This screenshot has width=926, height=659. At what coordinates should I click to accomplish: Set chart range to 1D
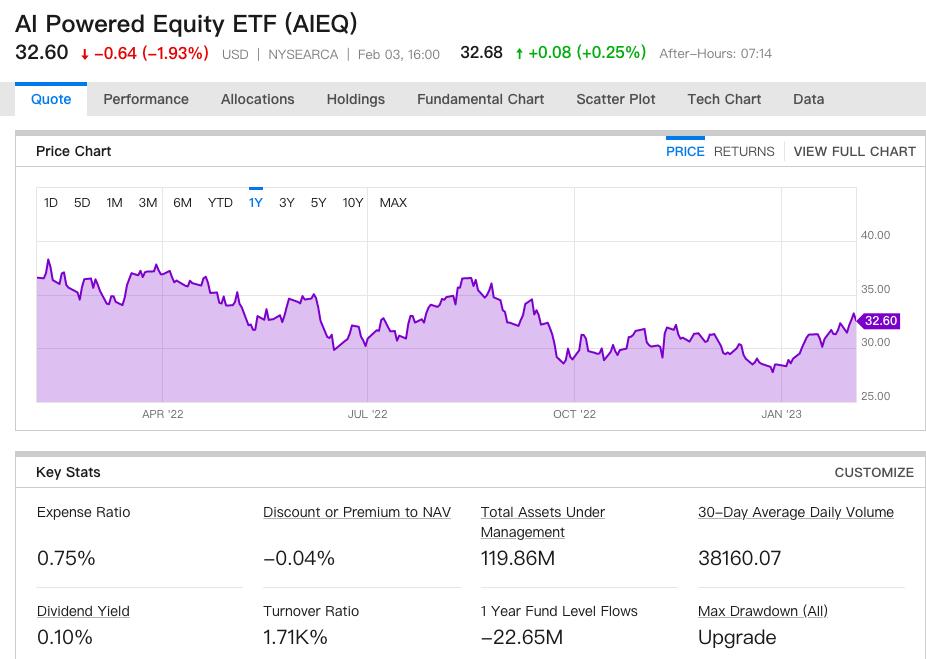tap(51, 203)
